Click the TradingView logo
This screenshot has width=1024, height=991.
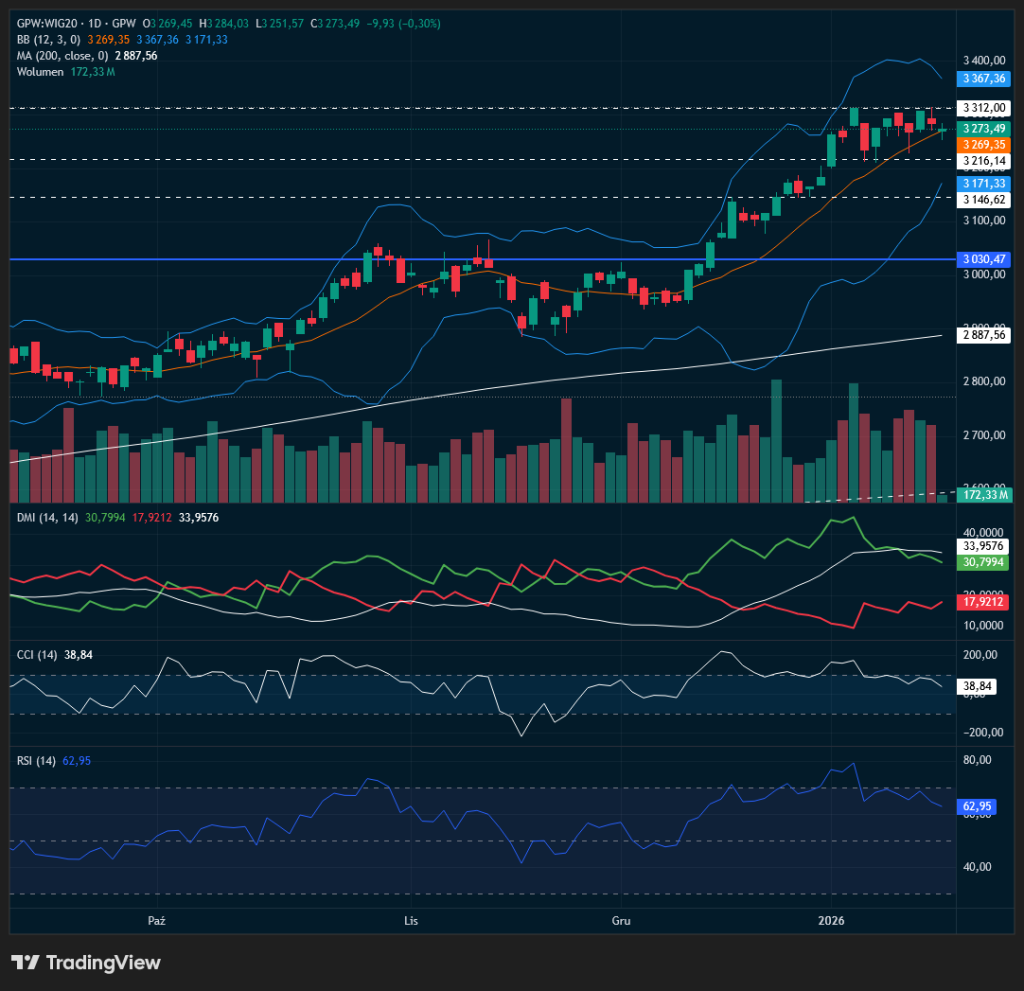pyautogui.click(x=86, y=962)
